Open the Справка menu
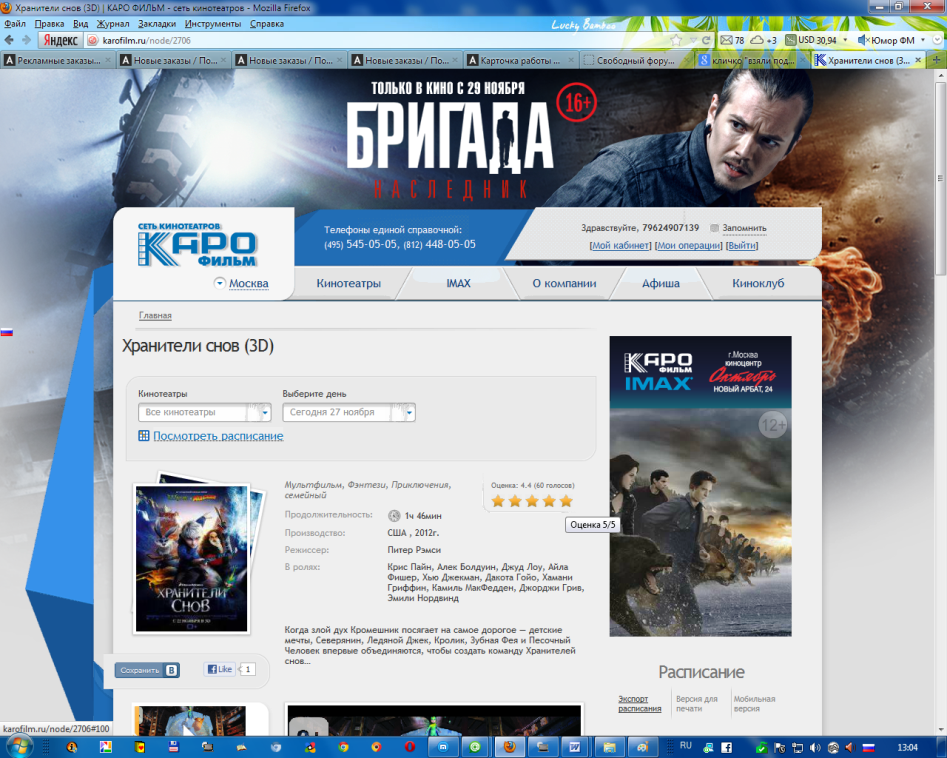This screenshot has height=758, width=947. (266, 24)
